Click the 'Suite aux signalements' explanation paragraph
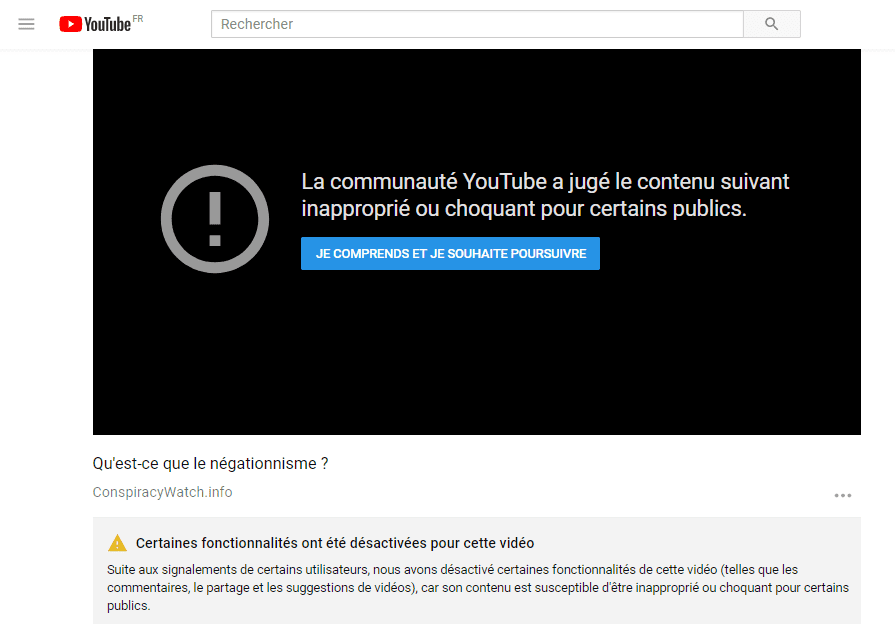The image size is (895, 624). [x=478, y=587]
